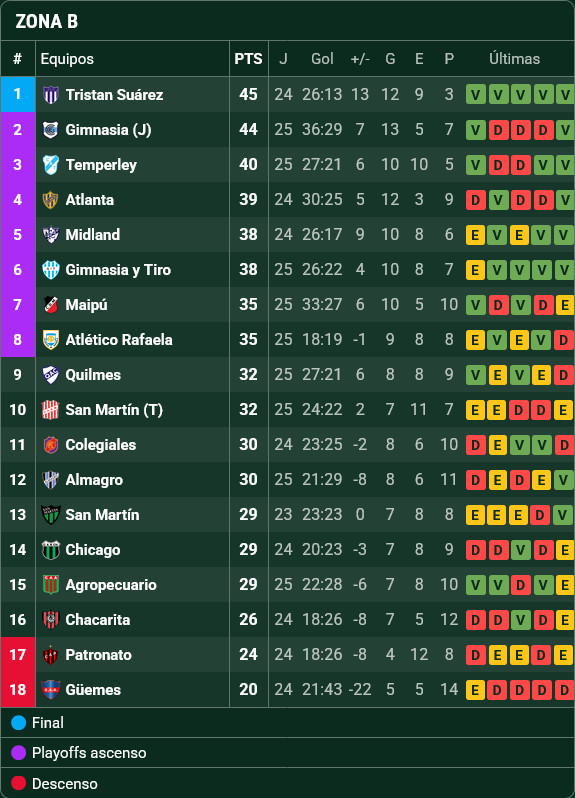The height and width of the screenshot is (798, 575).
Task: Click Güemes' yellow E result badge
Action: (x=475, y=690)
